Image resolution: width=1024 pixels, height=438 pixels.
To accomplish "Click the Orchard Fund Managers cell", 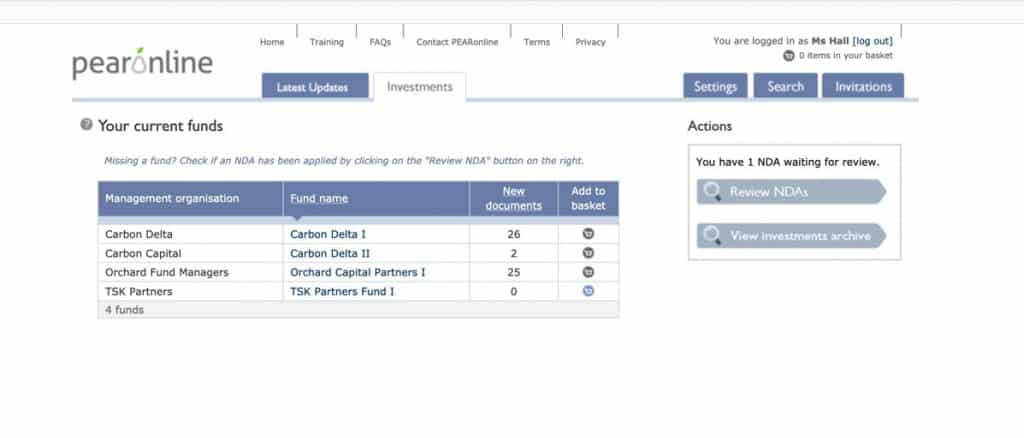I will point(191,272).
